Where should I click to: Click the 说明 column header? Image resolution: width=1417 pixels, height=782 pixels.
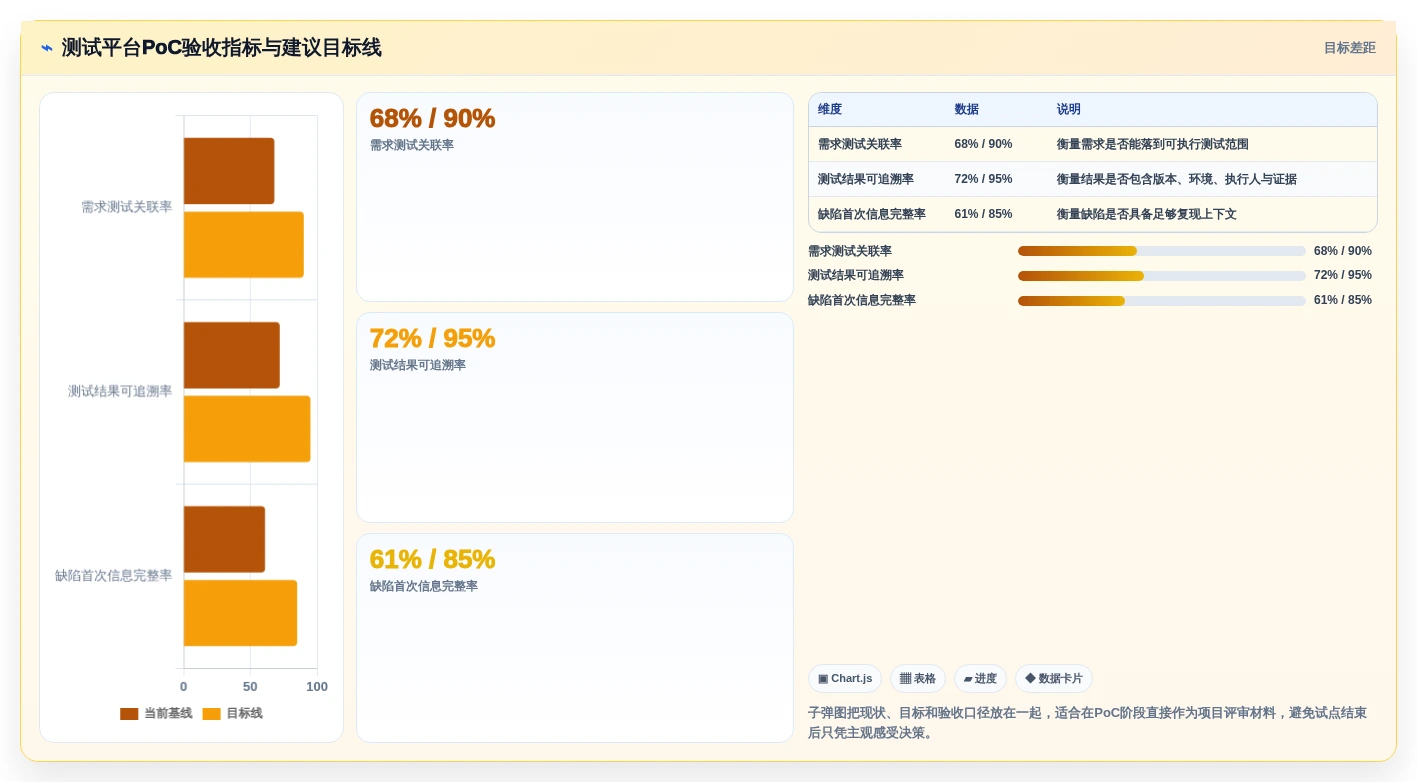click(1069, 110)
